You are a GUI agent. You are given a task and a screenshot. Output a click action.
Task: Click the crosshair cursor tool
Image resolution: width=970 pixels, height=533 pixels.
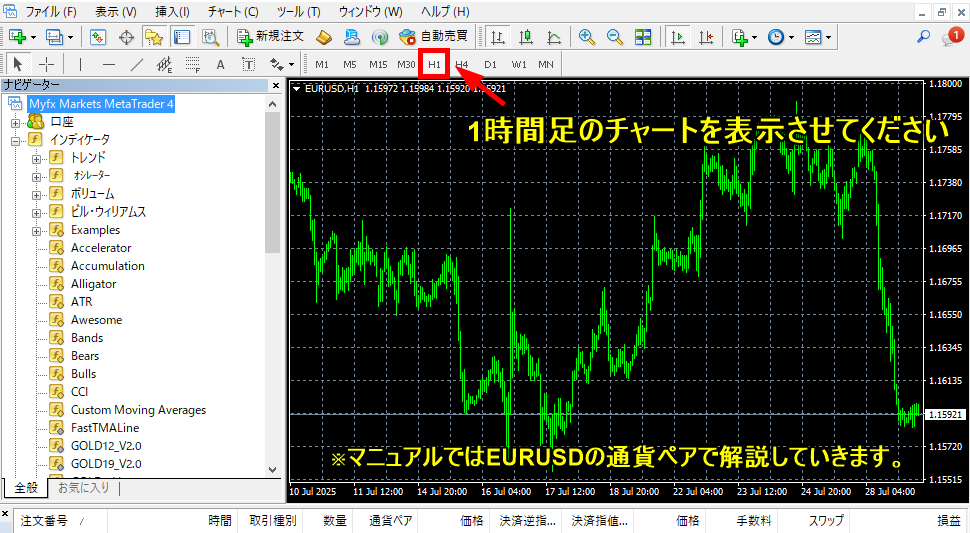47,64
